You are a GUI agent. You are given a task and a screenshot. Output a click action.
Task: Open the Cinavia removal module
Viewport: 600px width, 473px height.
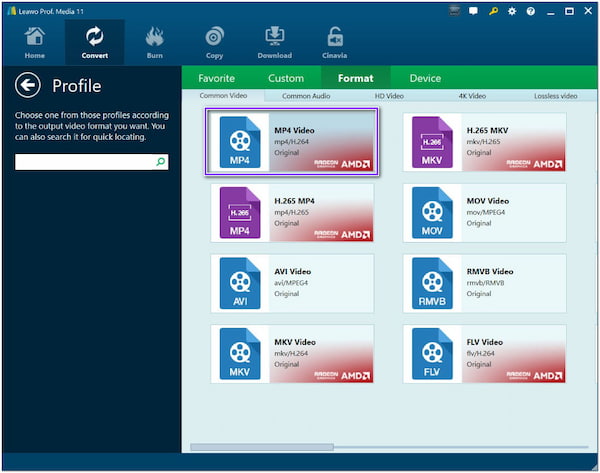(334, 42)
